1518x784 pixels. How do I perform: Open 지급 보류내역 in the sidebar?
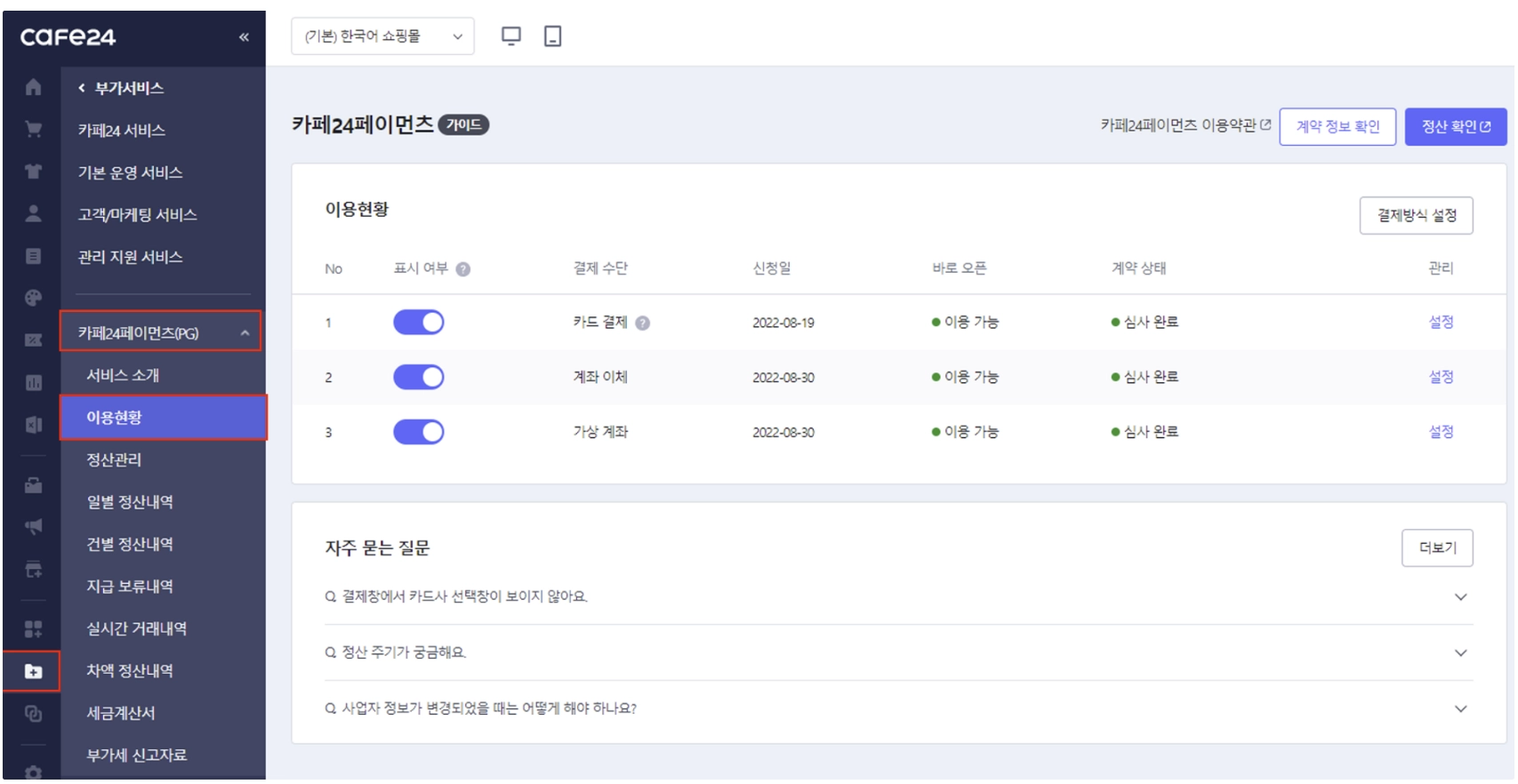pos(130,587)
